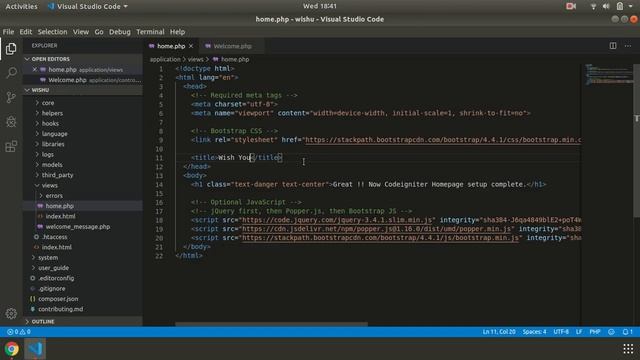Open the clock Wed 18:41

tap(320, 6)
